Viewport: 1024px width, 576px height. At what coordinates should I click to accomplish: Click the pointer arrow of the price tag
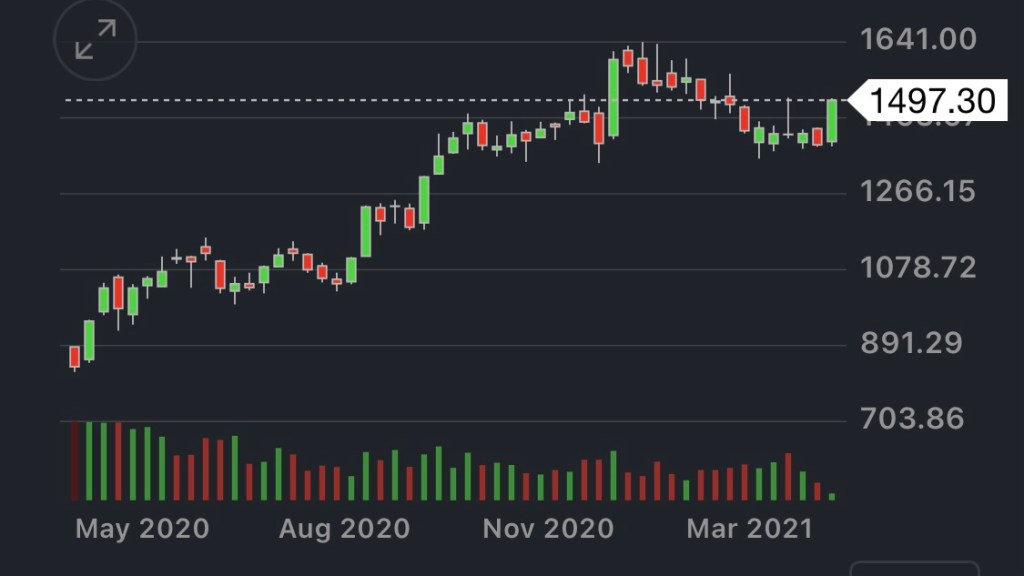click(855, 100)
